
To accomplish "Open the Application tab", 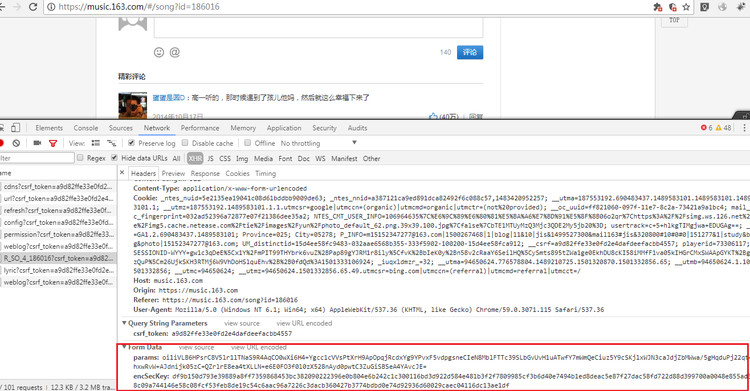I will tap(284, 128).
